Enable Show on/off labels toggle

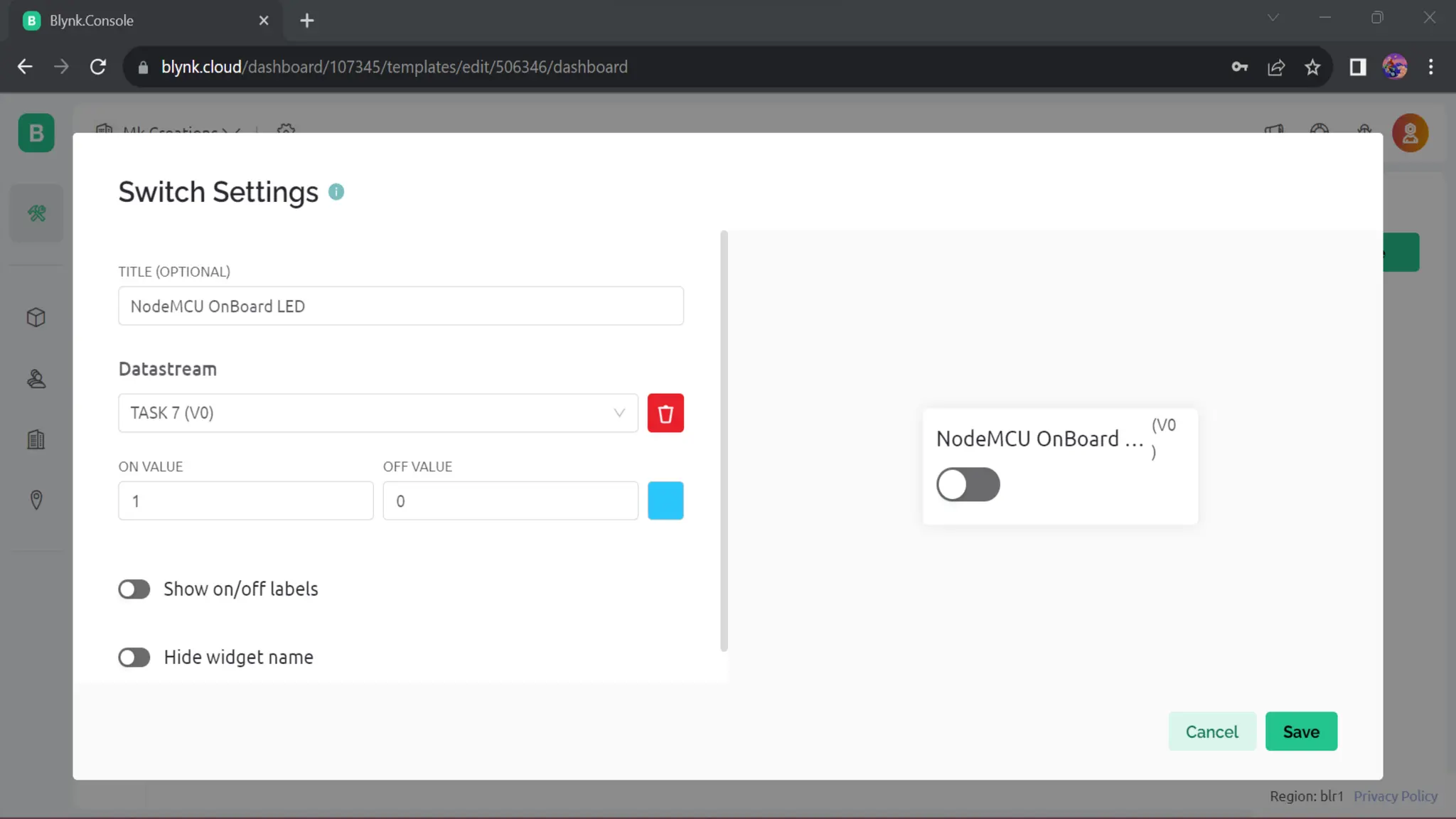(x=134, y=589)
